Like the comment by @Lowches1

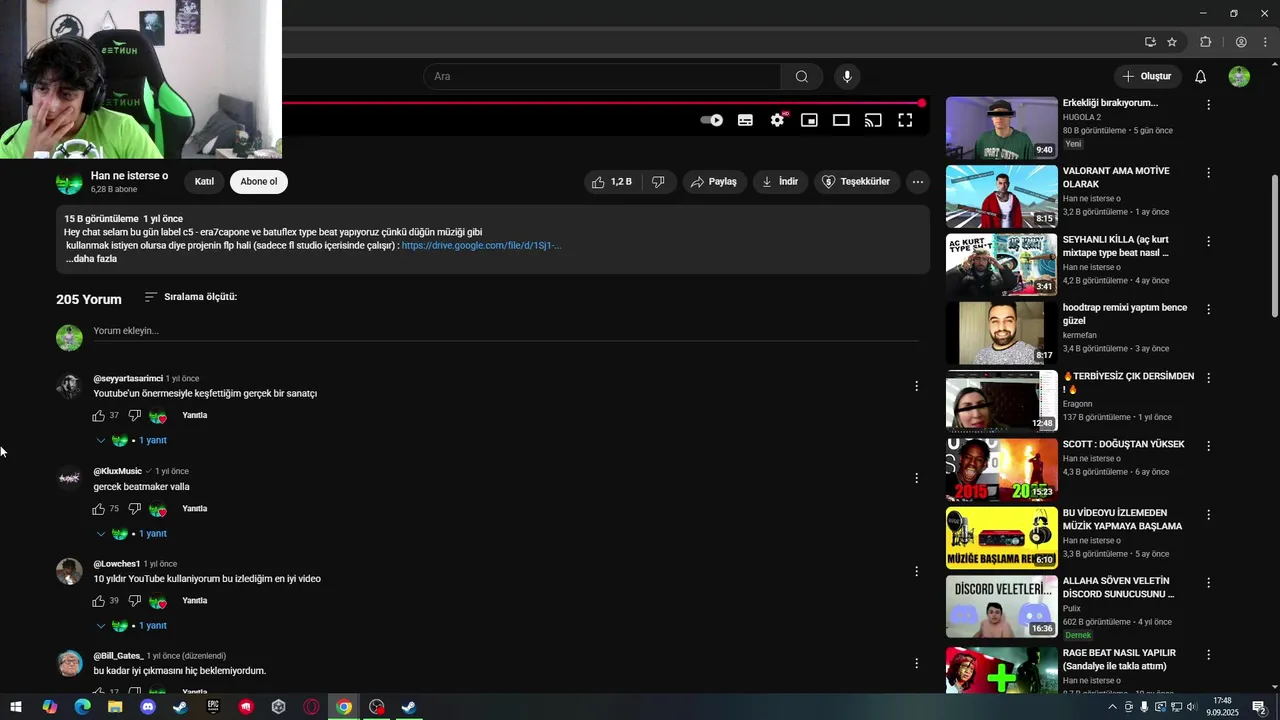point(99,601)
